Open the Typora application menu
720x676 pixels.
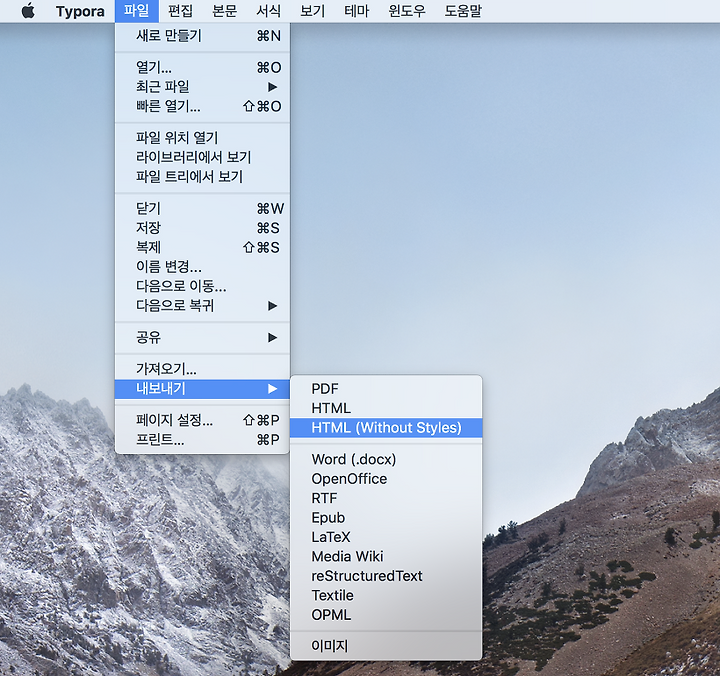[80, 11]
